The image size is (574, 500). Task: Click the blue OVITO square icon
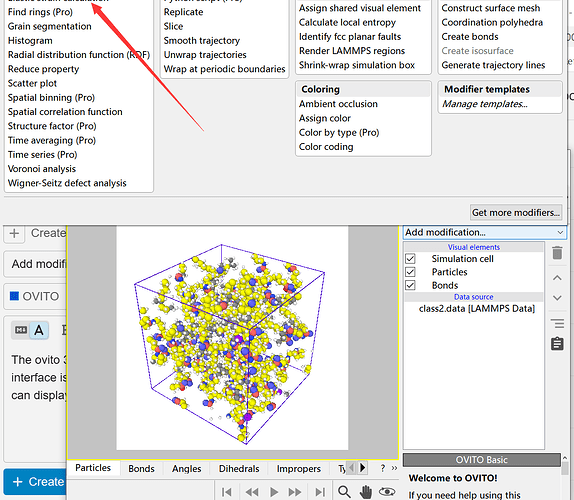14,296
